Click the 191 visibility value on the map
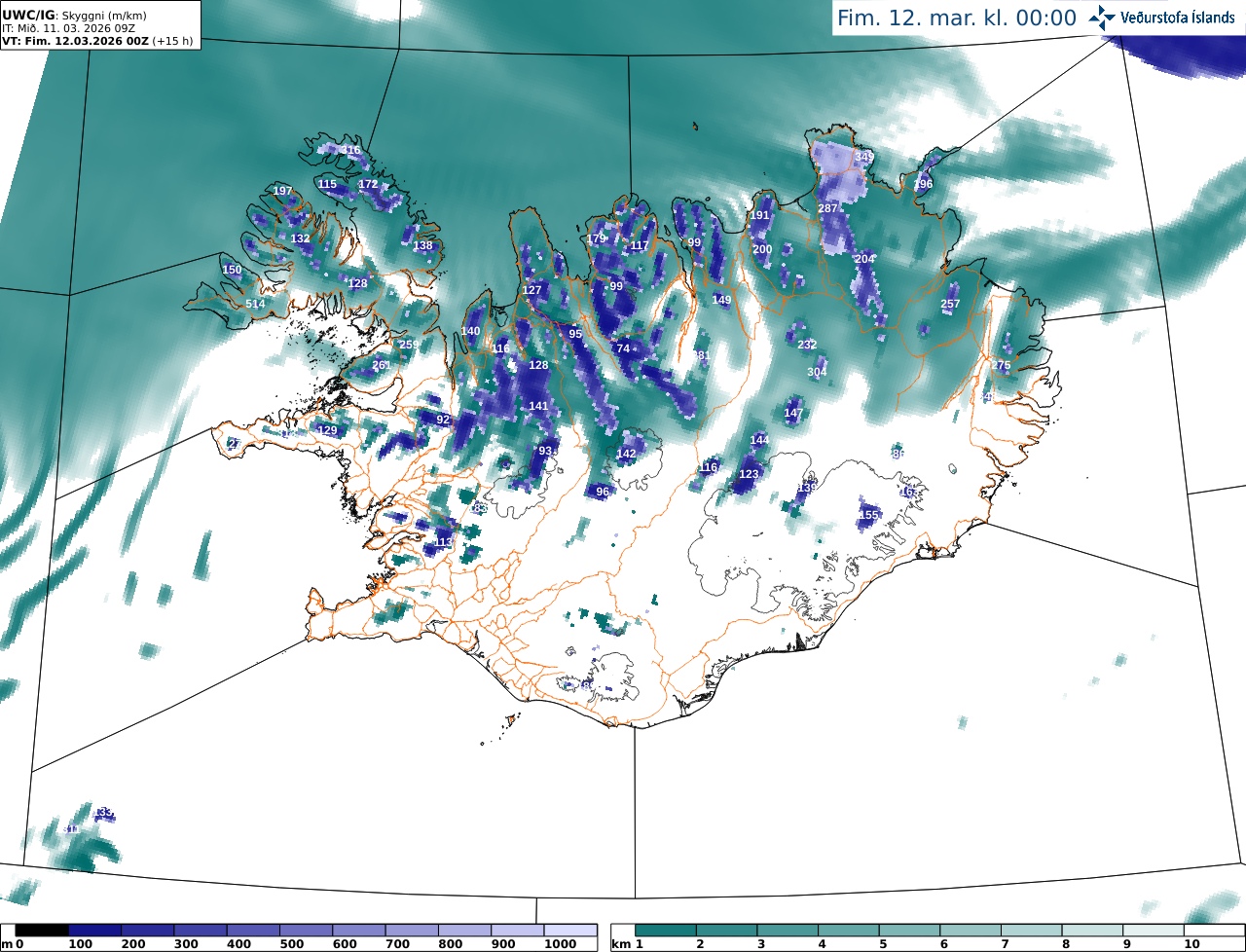Viewport: 1246px width, 952px height. pos(760,215)
